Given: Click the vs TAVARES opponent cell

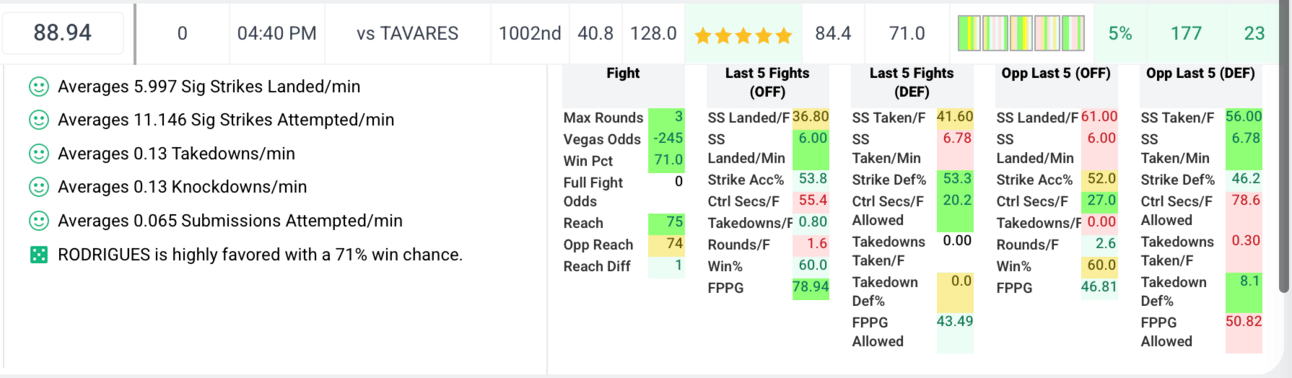Looking at the screenshot, I should (407, 33).
